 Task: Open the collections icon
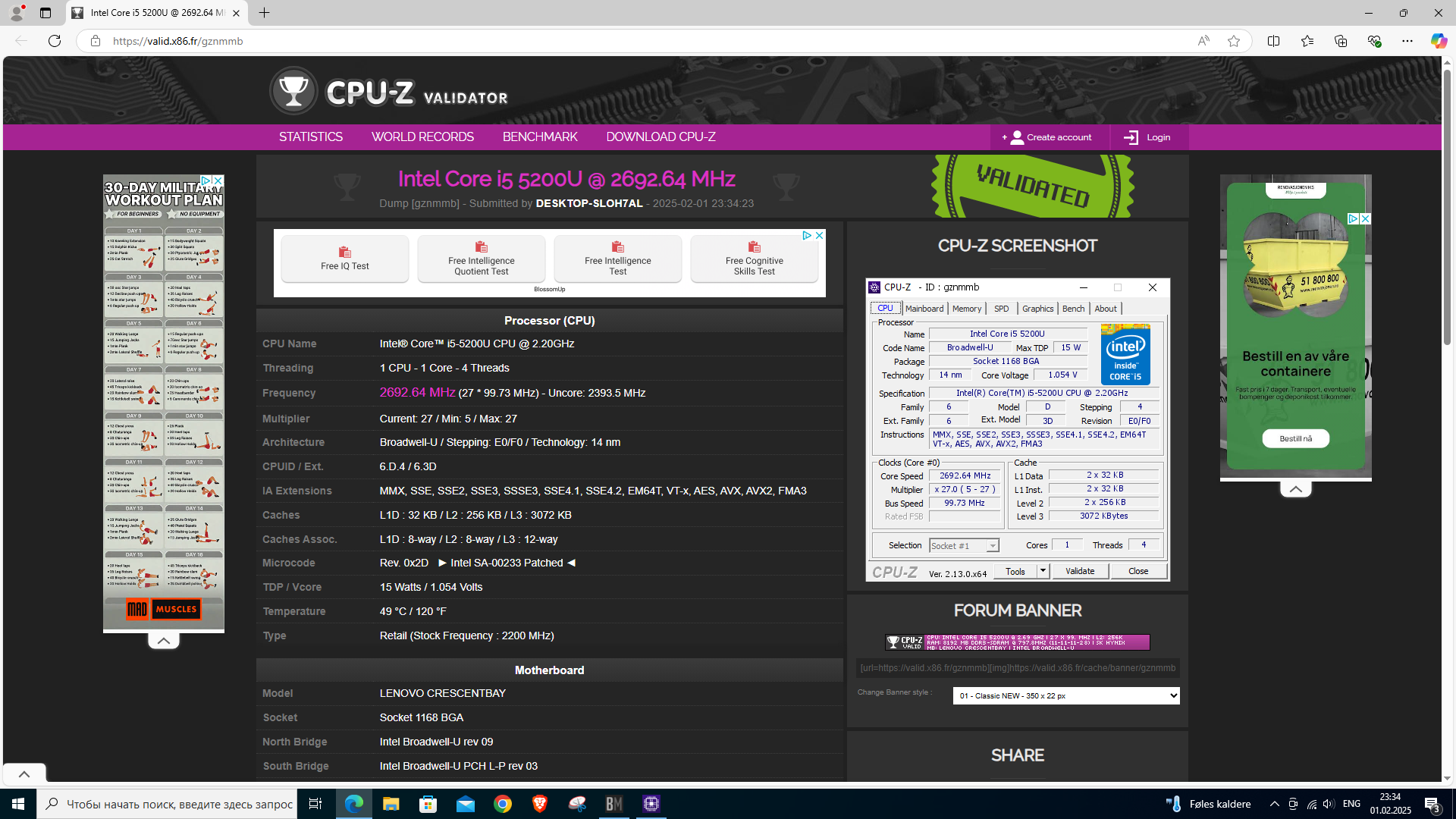(x=1340, y=41)
